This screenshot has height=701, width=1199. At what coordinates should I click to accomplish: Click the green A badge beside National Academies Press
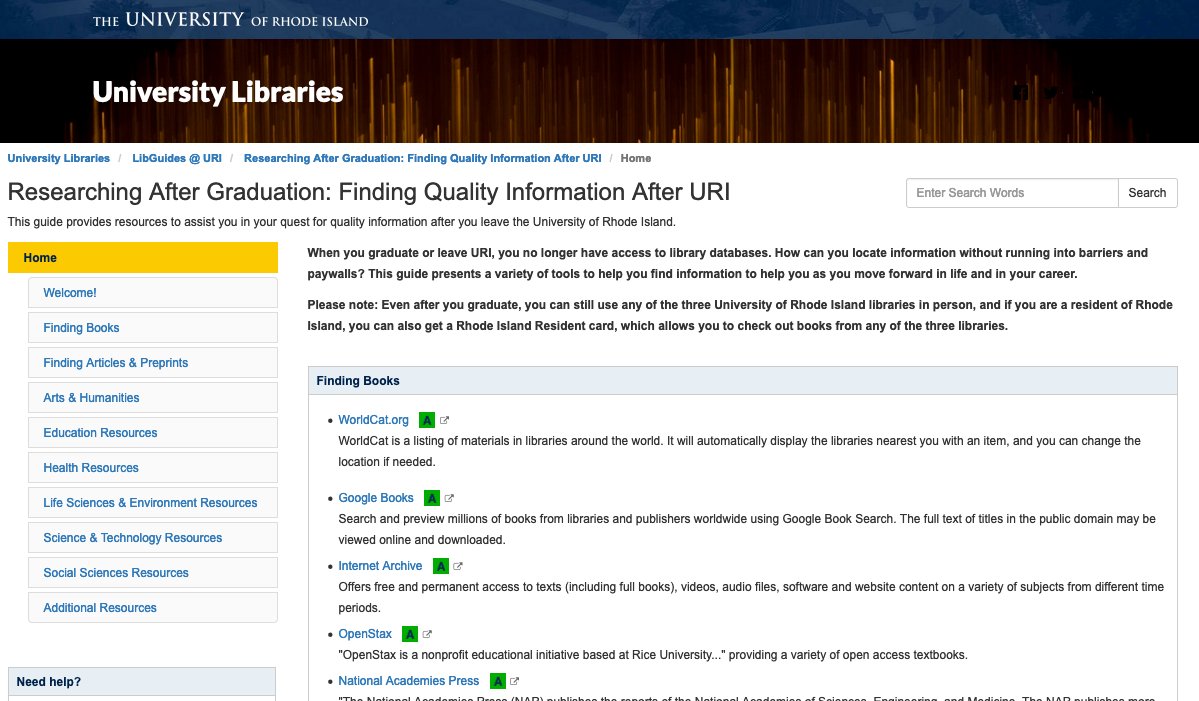pos(498,681)
